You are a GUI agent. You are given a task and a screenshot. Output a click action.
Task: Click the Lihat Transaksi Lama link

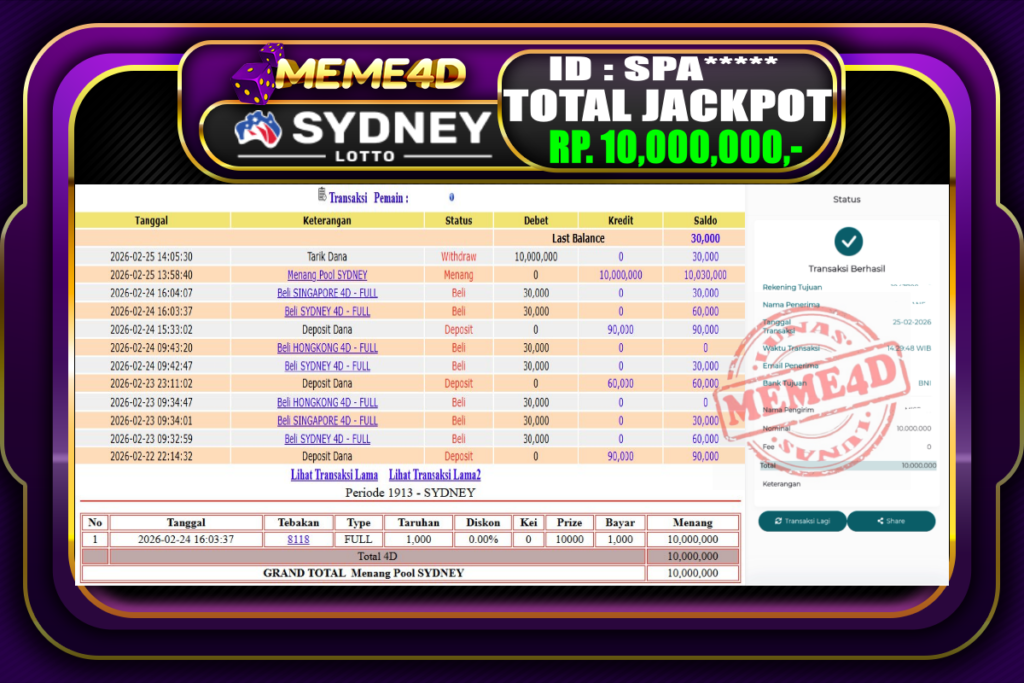point(334,475)
